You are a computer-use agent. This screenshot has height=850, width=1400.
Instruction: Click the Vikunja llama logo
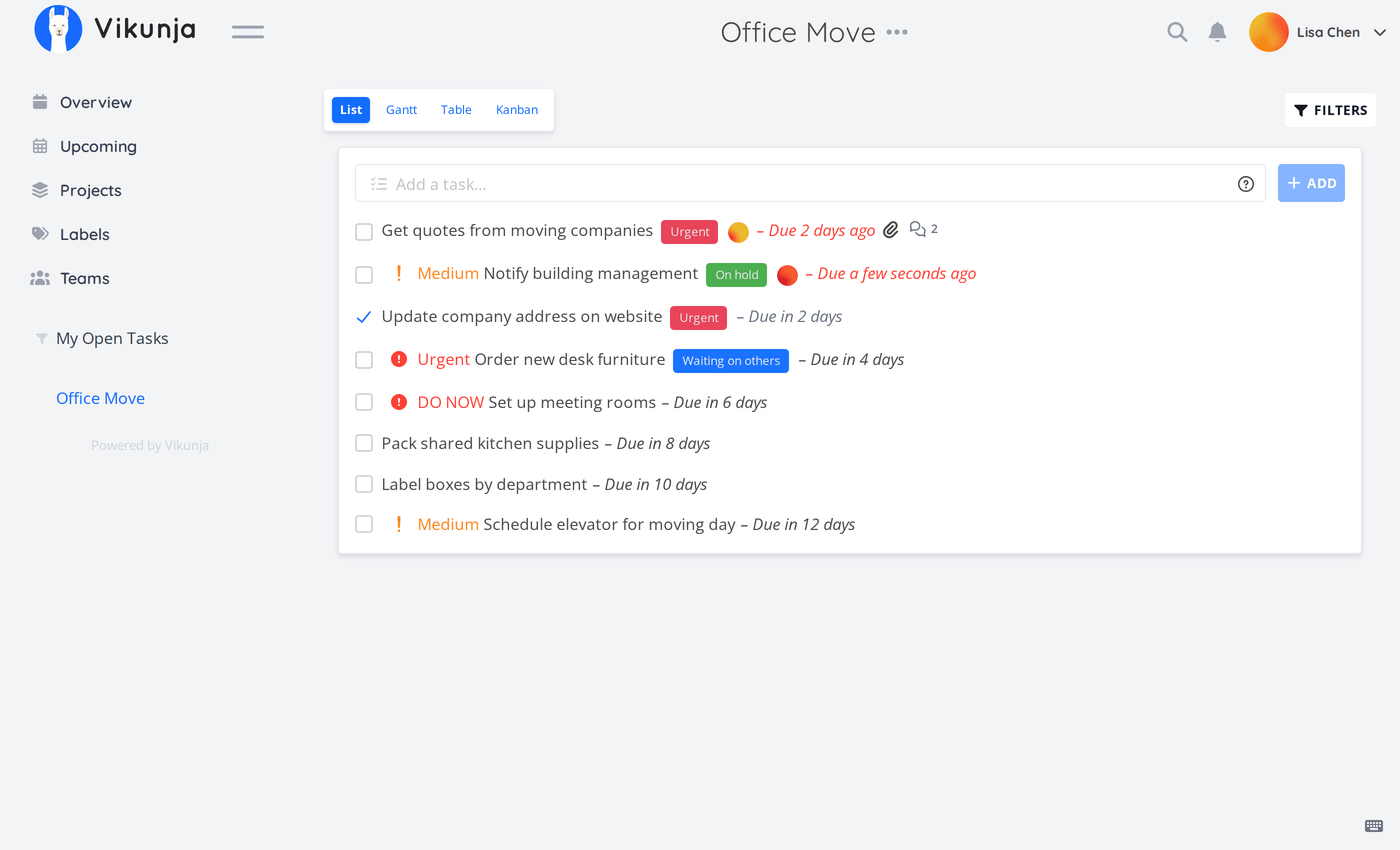[x=58, y=29]
